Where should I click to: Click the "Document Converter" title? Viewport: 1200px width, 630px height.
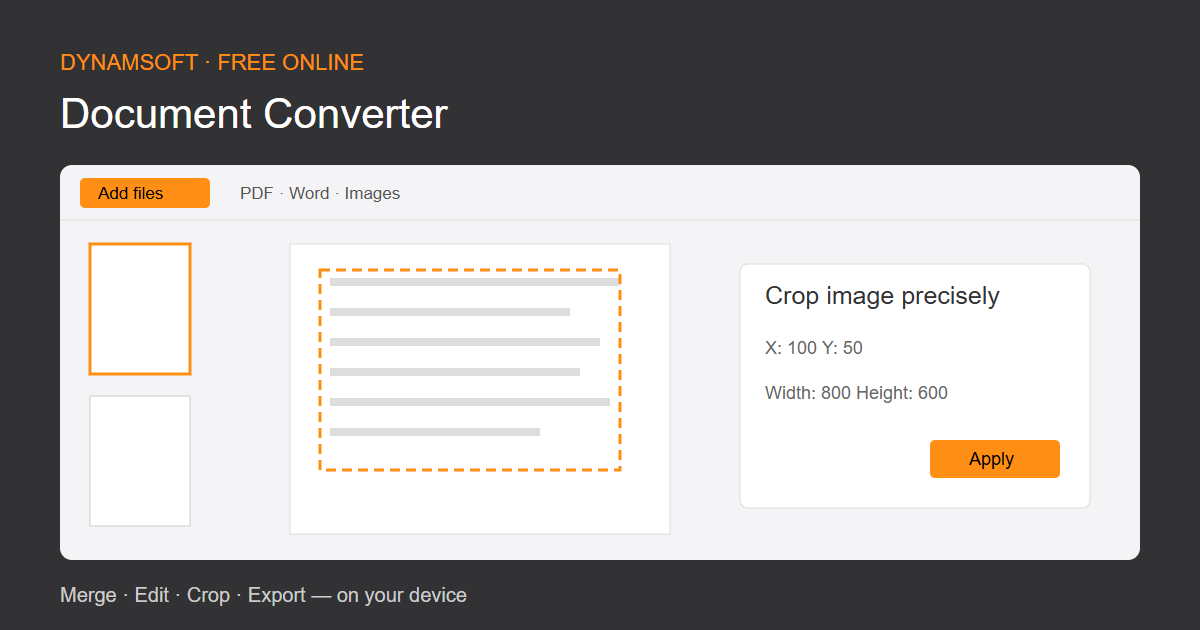tap(254, 114)
